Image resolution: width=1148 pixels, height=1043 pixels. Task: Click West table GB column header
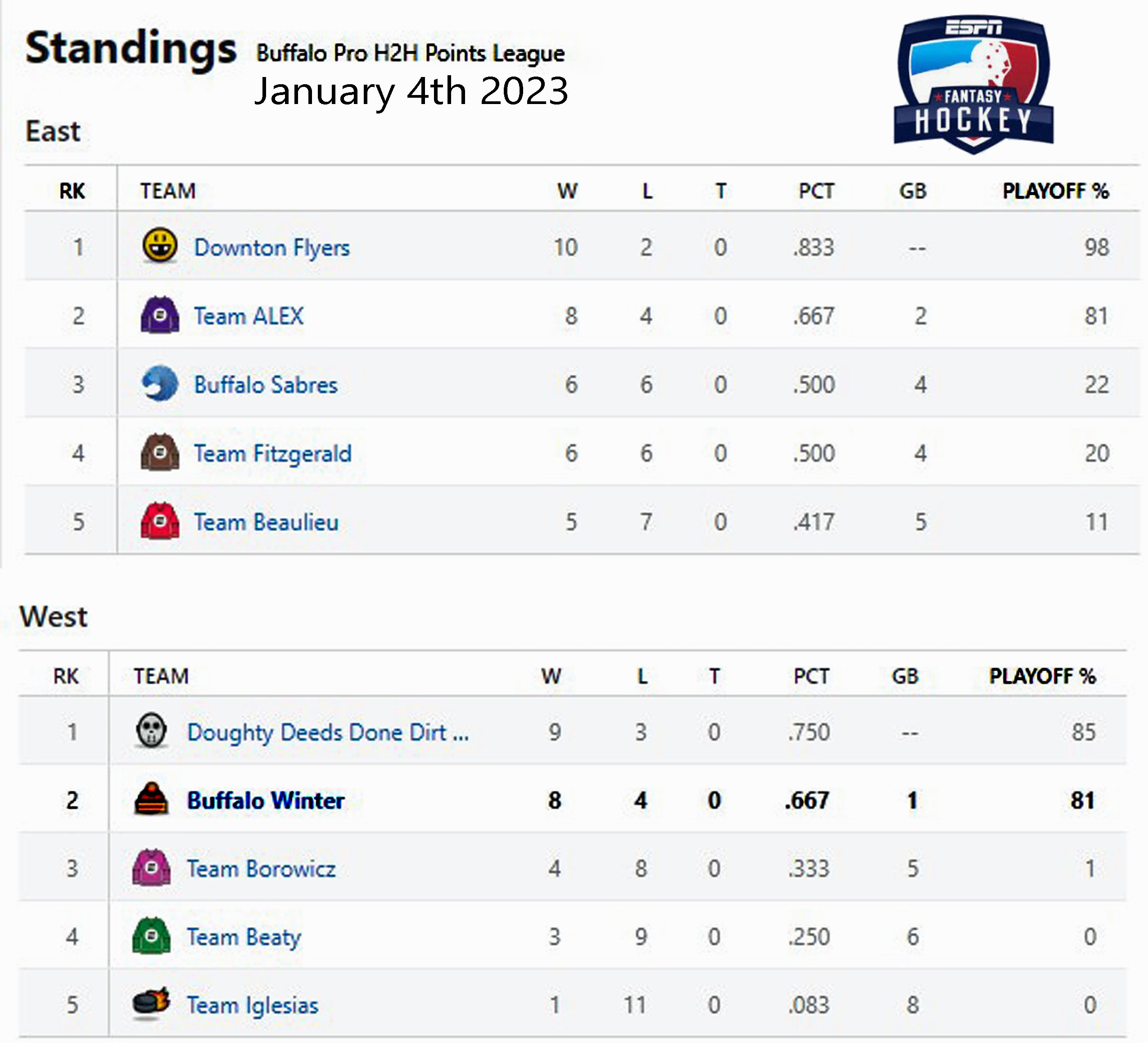pos(905,676)
